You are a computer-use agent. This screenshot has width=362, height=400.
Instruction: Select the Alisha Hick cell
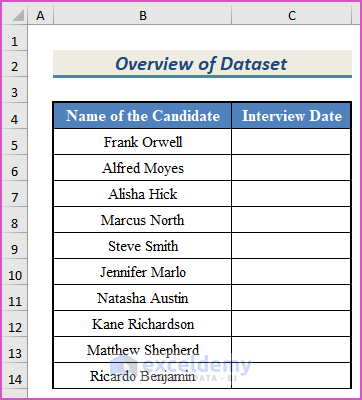click(142, 194)
